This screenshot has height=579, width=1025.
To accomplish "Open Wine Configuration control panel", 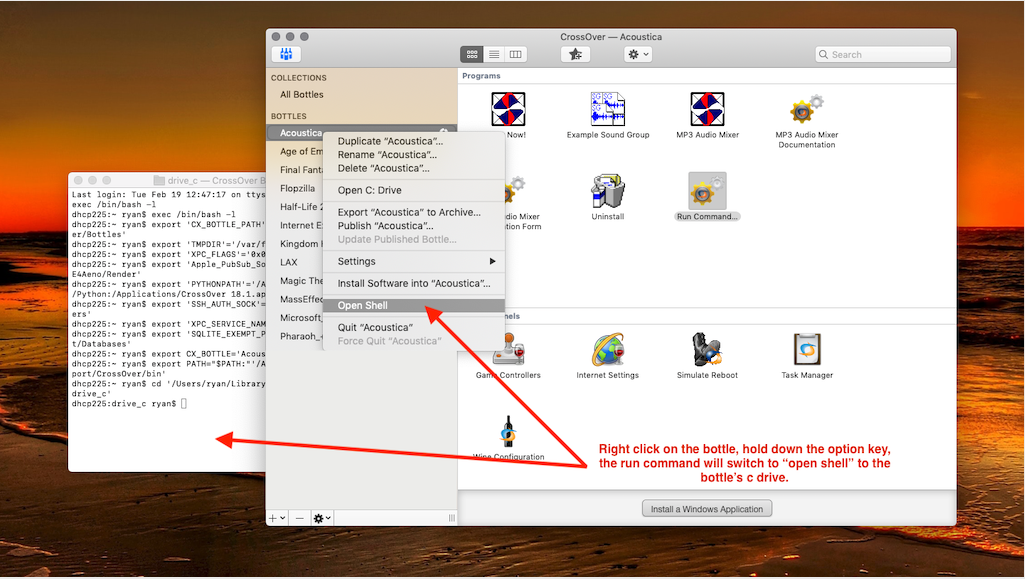I will click(x=508, y=432).
